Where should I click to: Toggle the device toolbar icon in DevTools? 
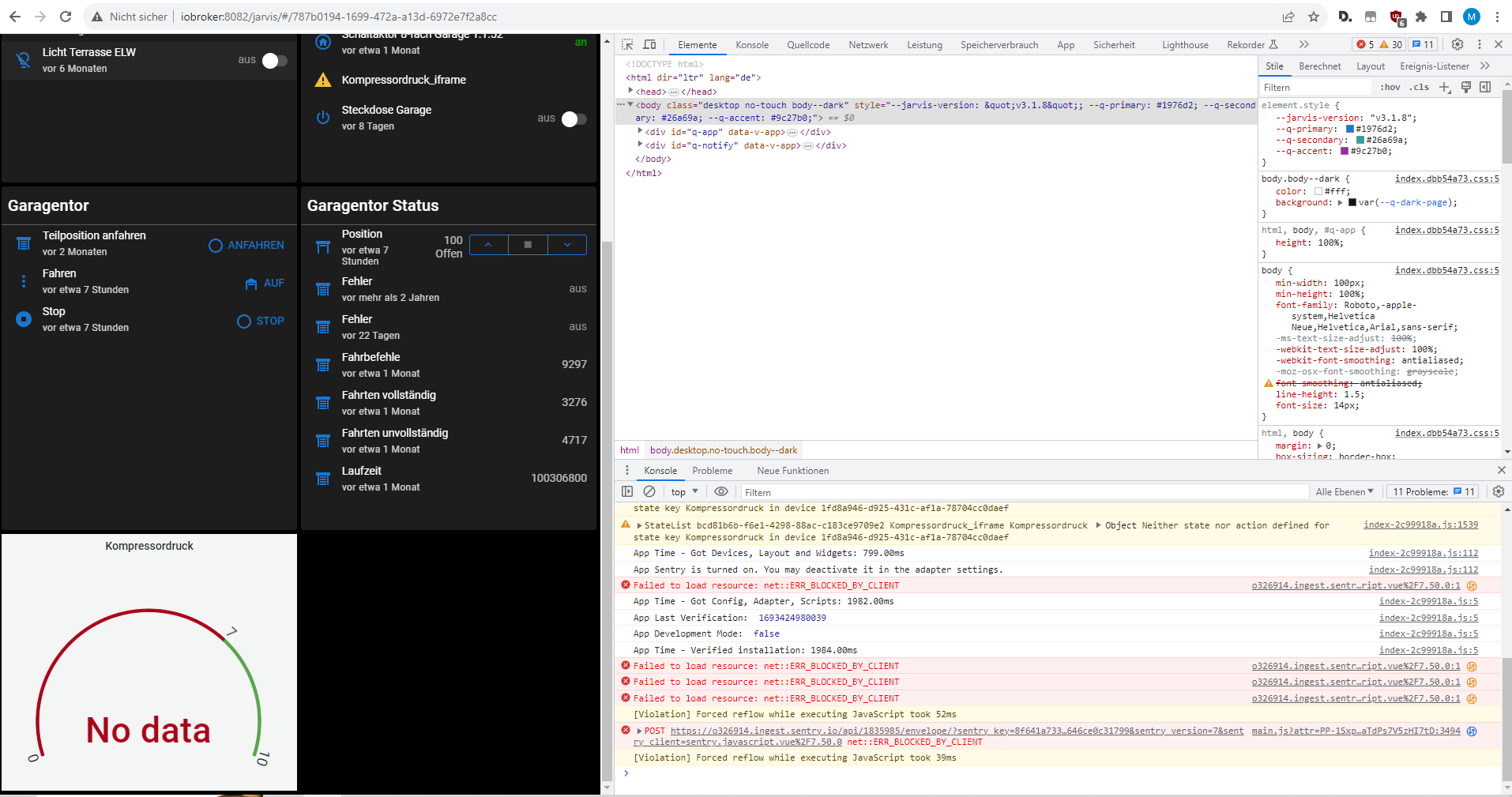pos(649,45)
